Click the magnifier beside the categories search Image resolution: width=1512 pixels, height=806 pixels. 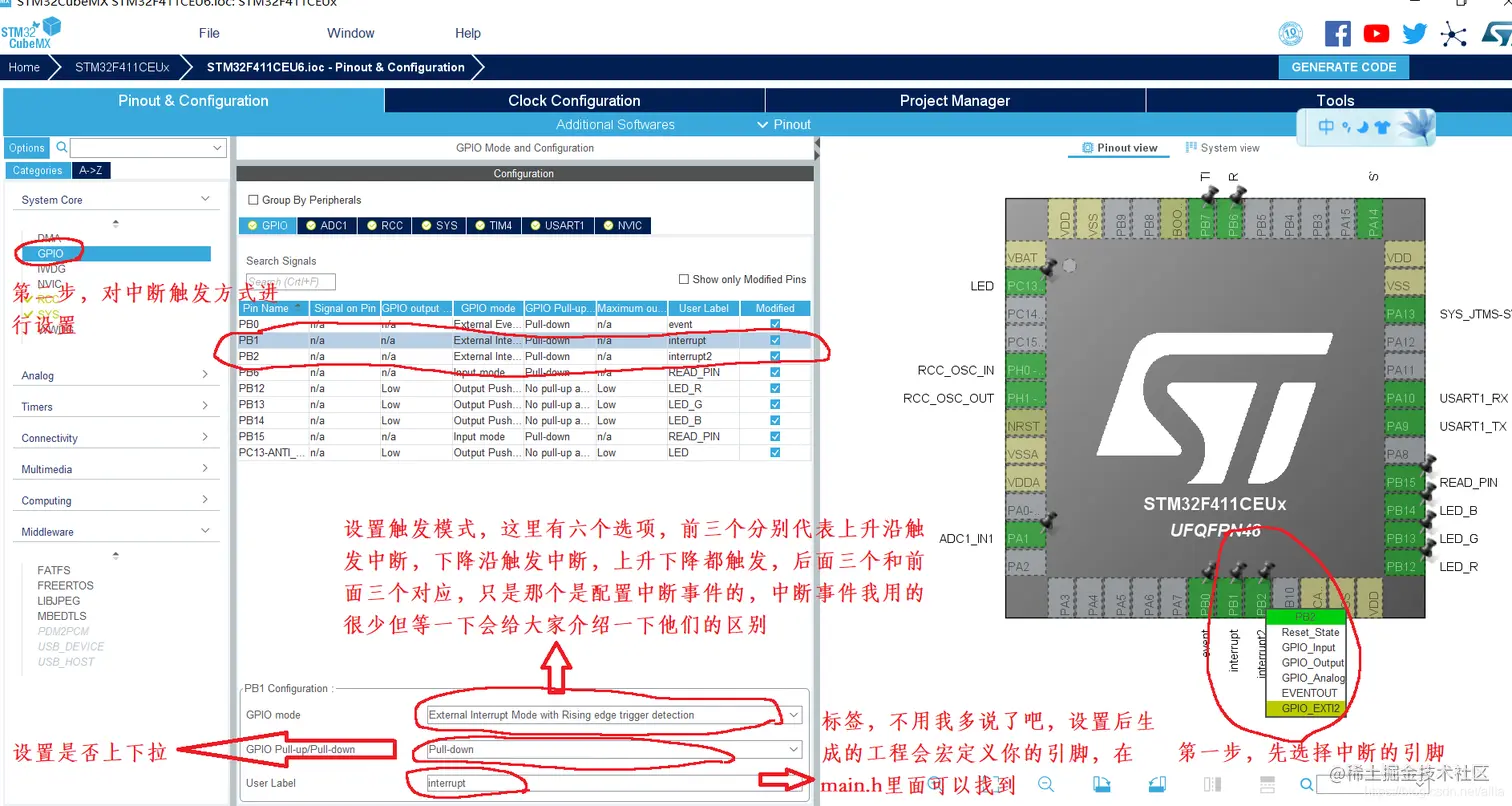pos(62,147)
